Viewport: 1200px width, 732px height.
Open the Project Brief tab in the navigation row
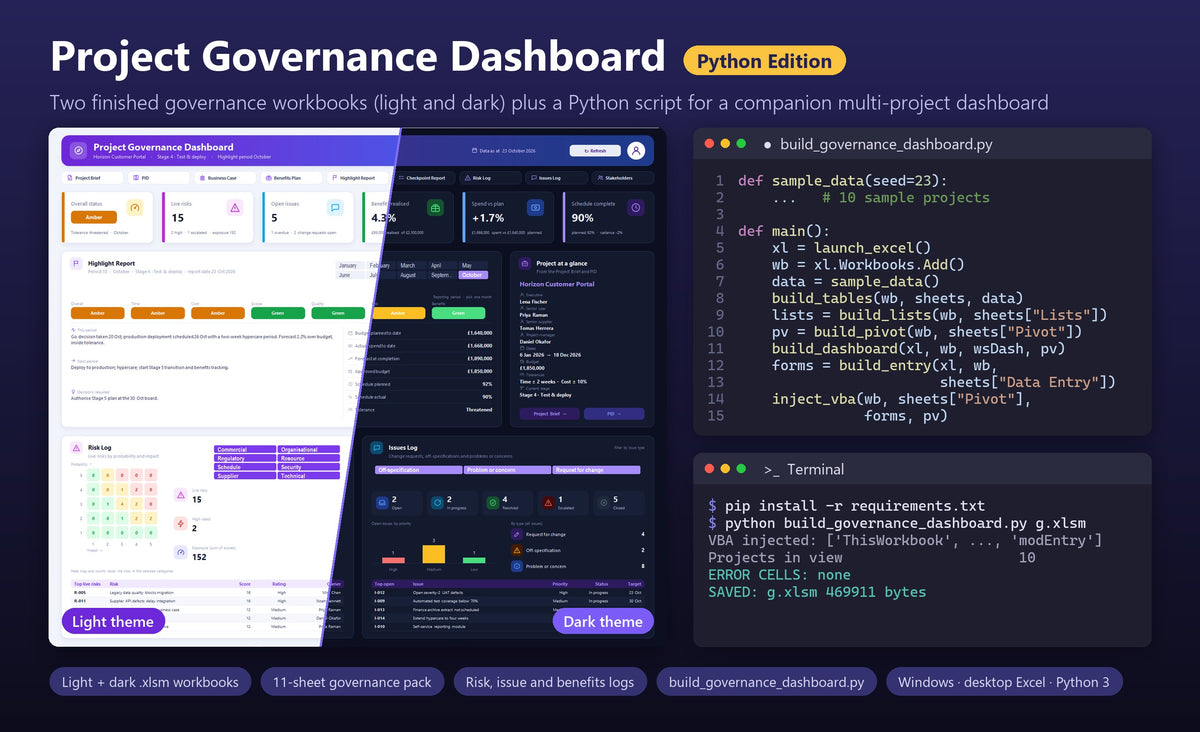pos(91,178)
